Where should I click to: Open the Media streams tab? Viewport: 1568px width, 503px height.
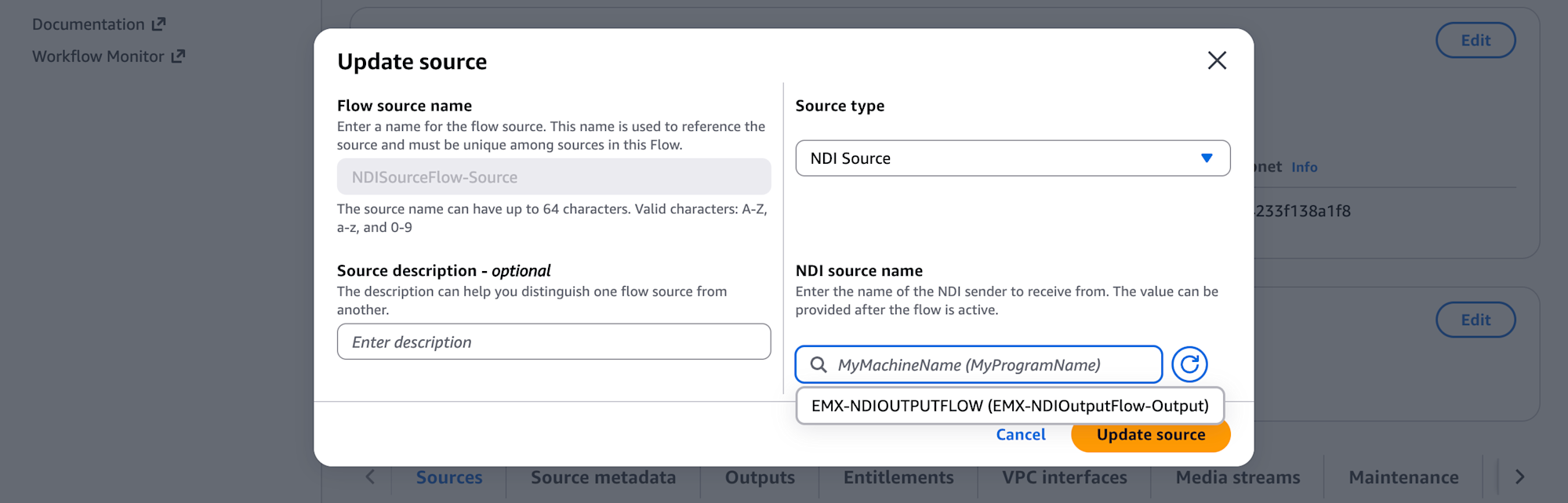(x=1237, y=477)
